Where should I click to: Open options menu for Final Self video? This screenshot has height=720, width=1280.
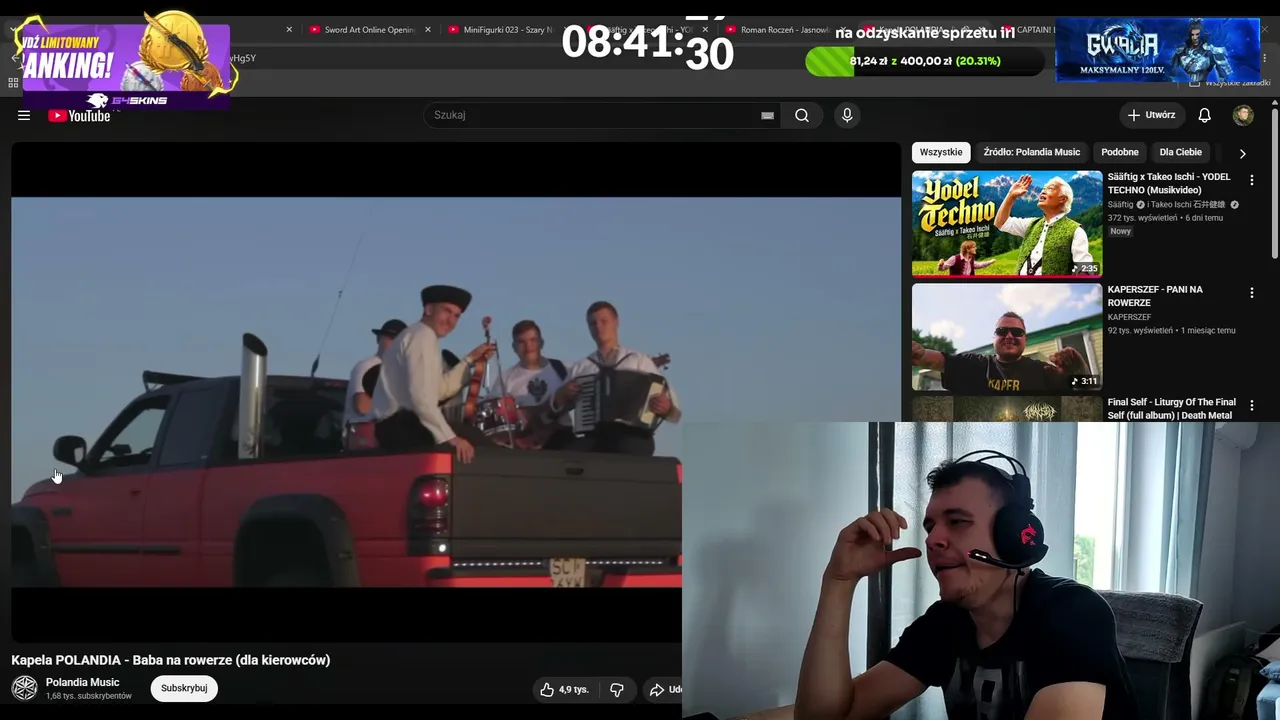1251,406
